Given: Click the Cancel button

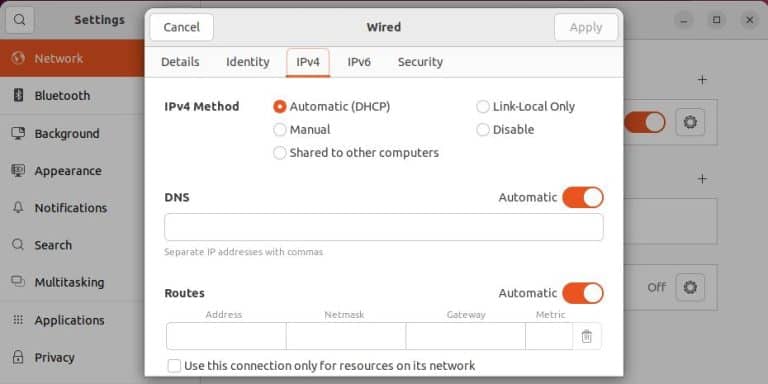Looking at the screenshot, I should coord(182,27).
